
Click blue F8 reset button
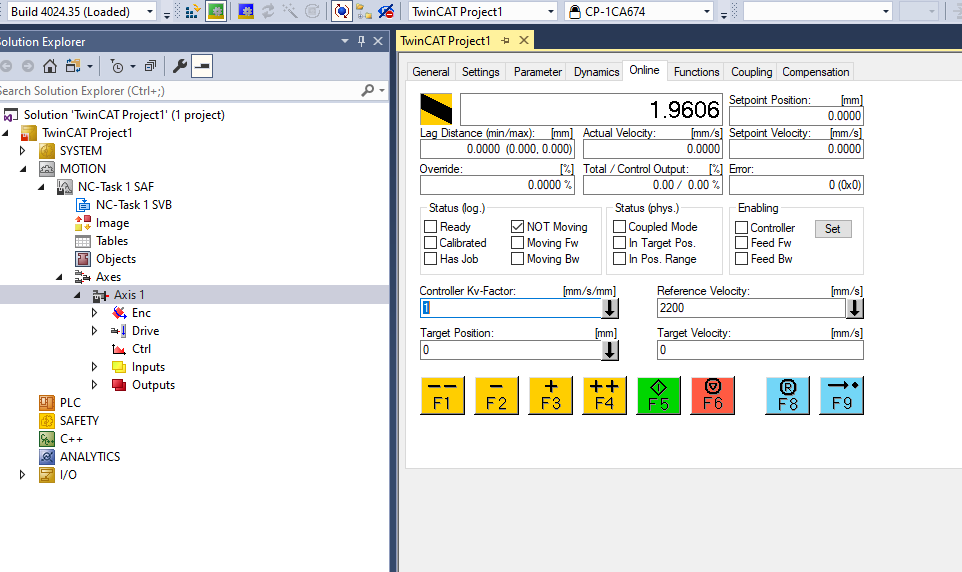[x=787, y=396]
